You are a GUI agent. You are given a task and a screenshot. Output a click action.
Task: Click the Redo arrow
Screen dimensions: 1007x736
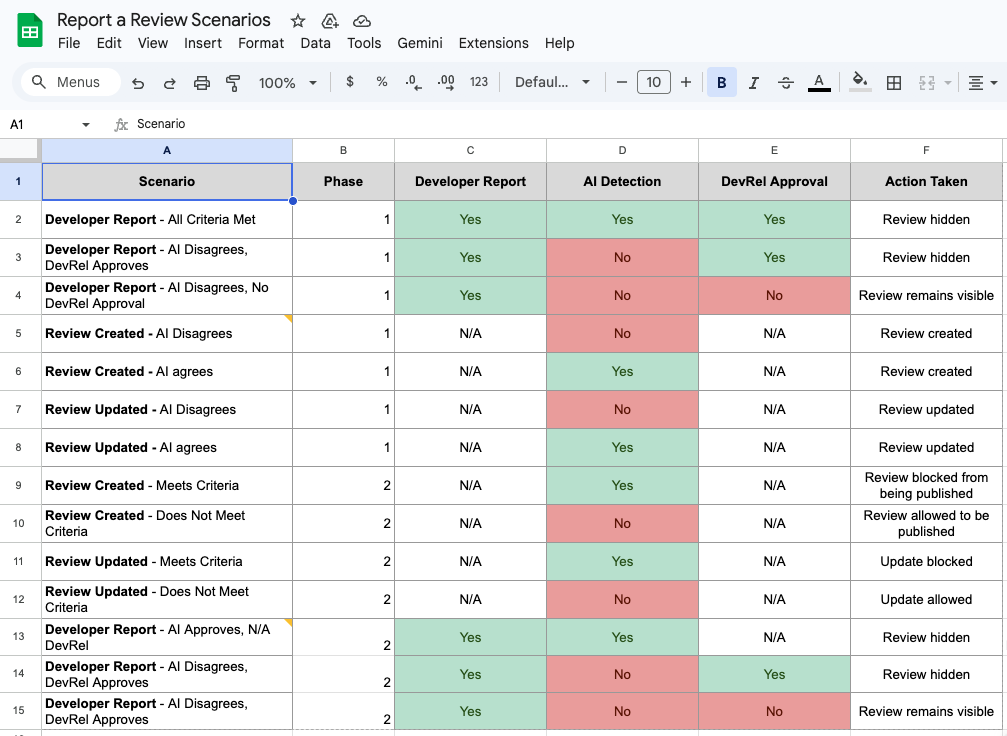click(170, 83)
